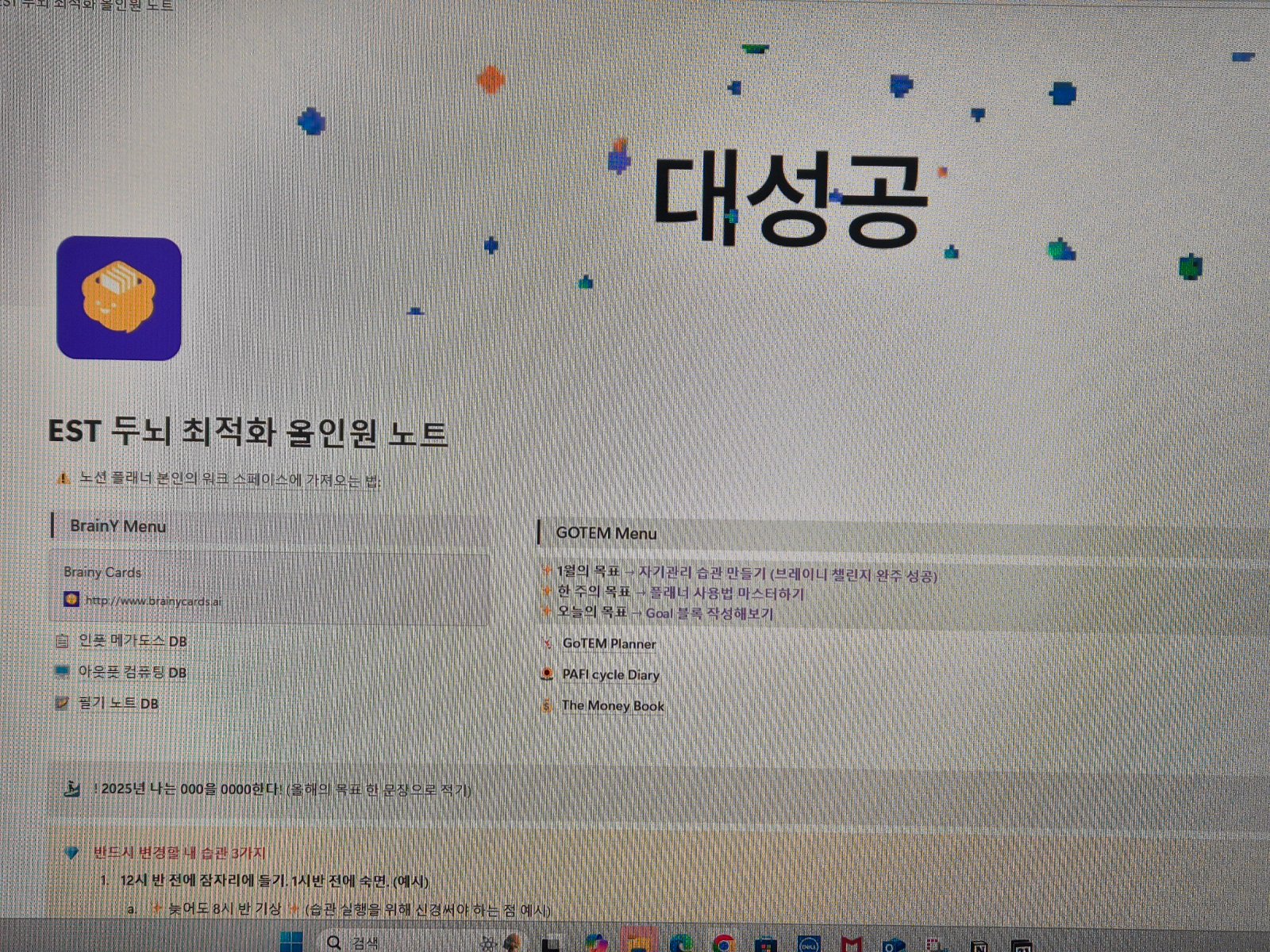Open the brainycards.ai bookmark link
Screen dimensions: 1270x952
152,601
